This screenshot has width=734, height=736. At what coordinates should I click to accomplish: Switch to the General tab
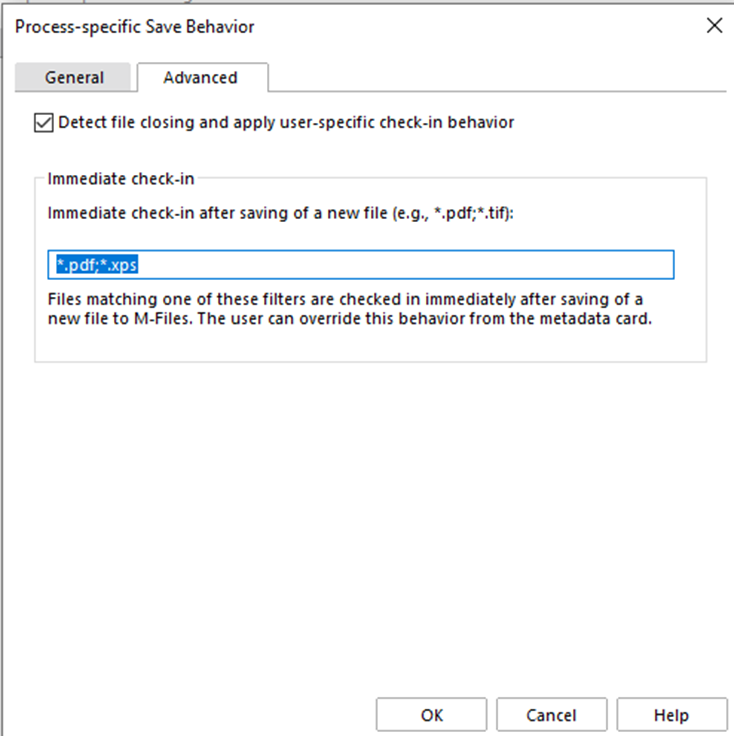[x=73, y=77]
